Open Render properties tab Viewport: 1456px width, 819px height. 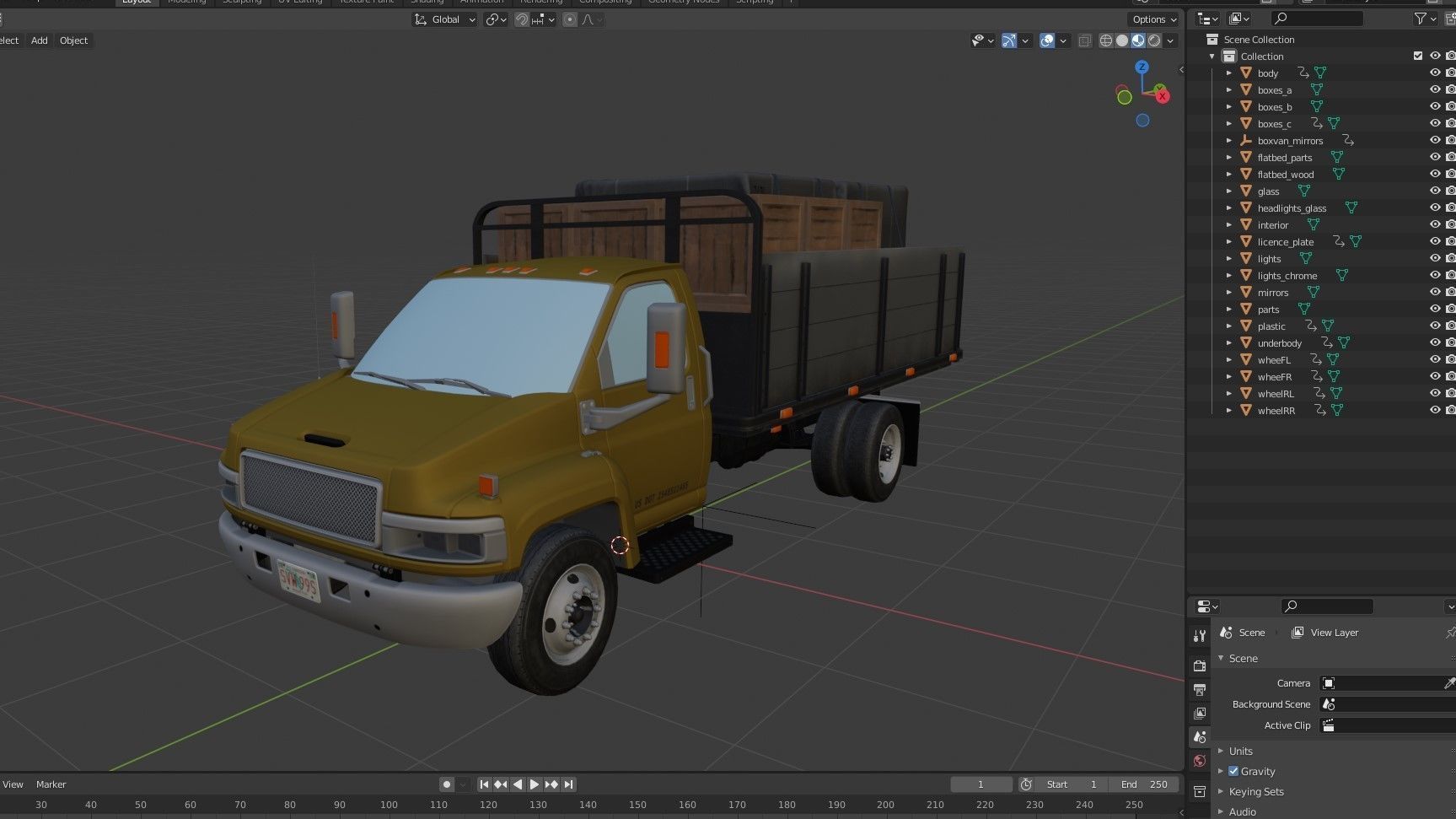1200,665
